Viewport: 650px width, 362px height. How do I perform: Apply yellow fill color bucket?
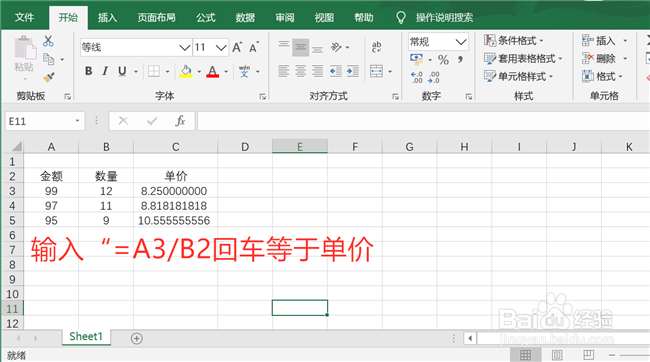coord(186,71)
